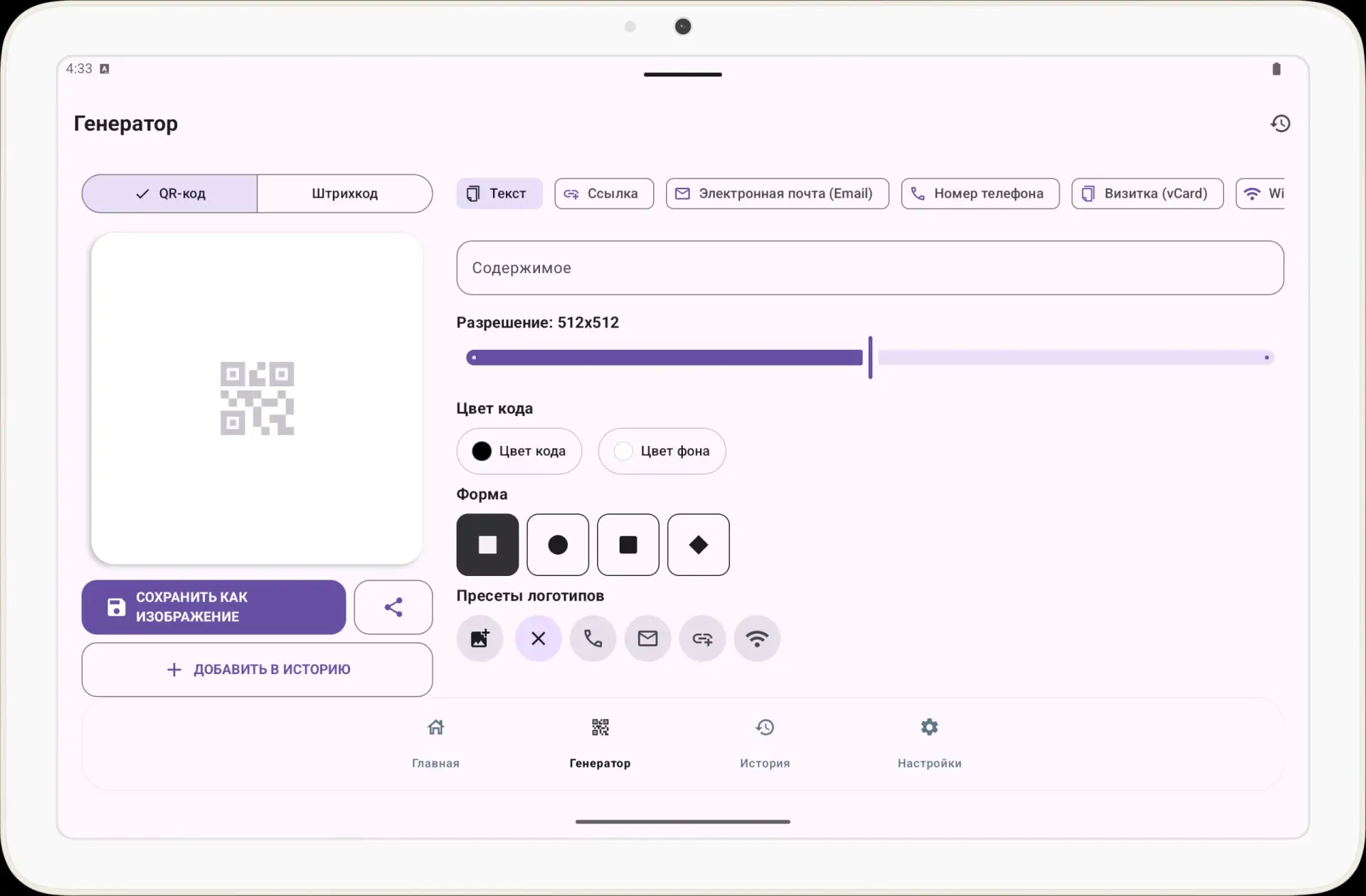Go to Настройки tab

[929, 743]
